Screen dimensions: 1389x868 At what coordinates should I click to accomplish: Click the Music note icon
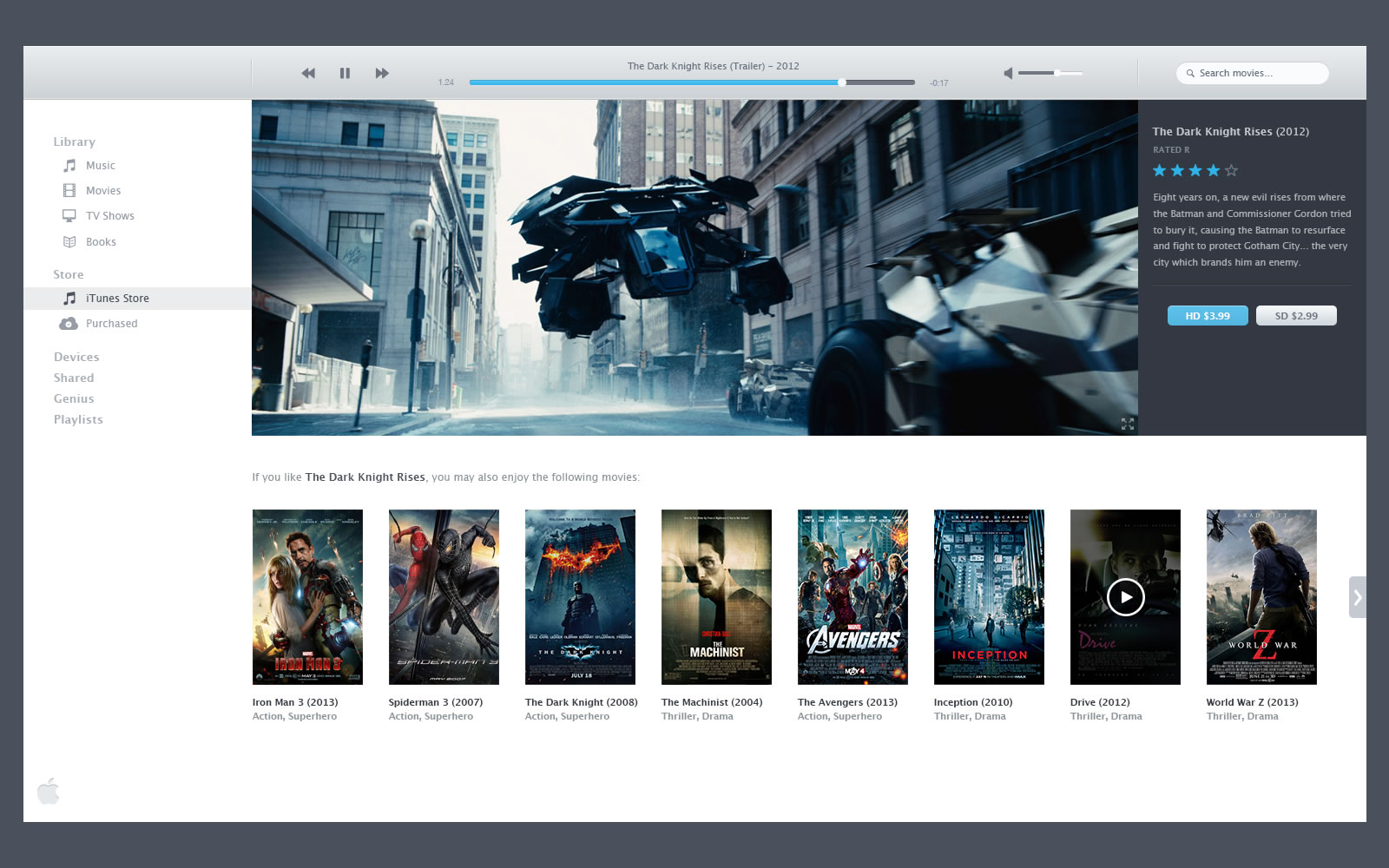click(69, 166)
